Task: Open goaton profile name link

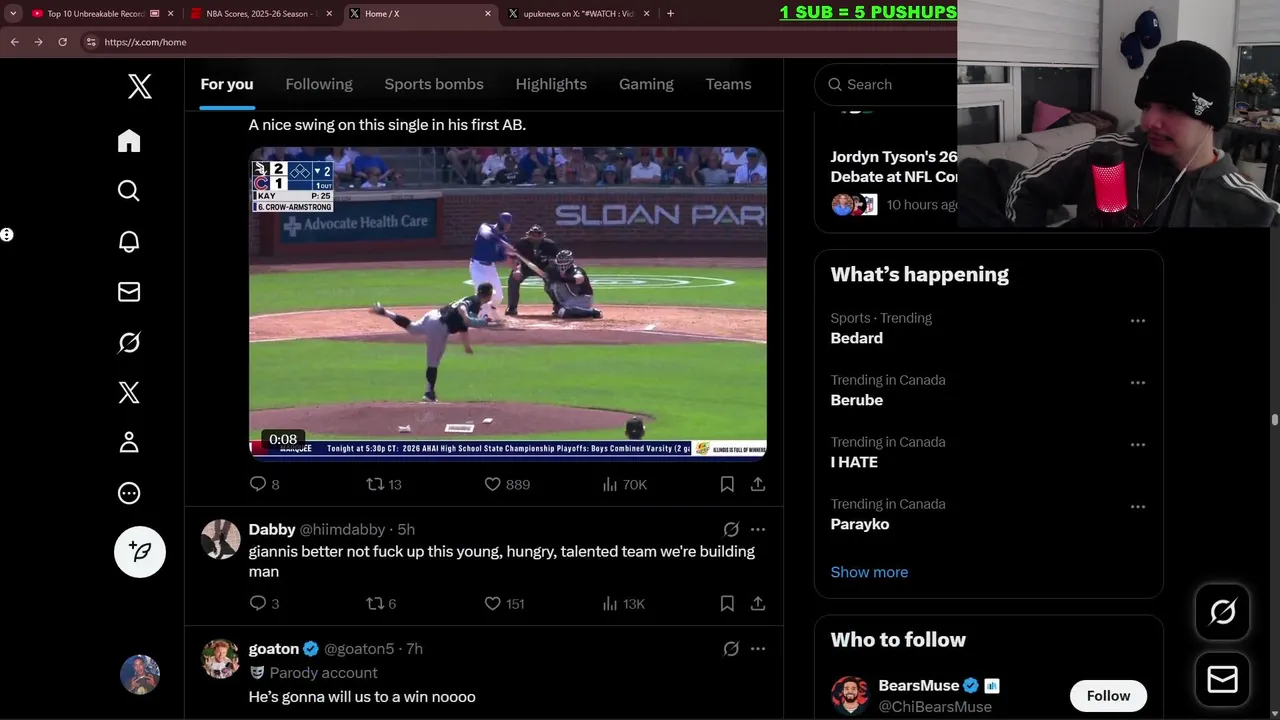Action: [x=274, y=648]
